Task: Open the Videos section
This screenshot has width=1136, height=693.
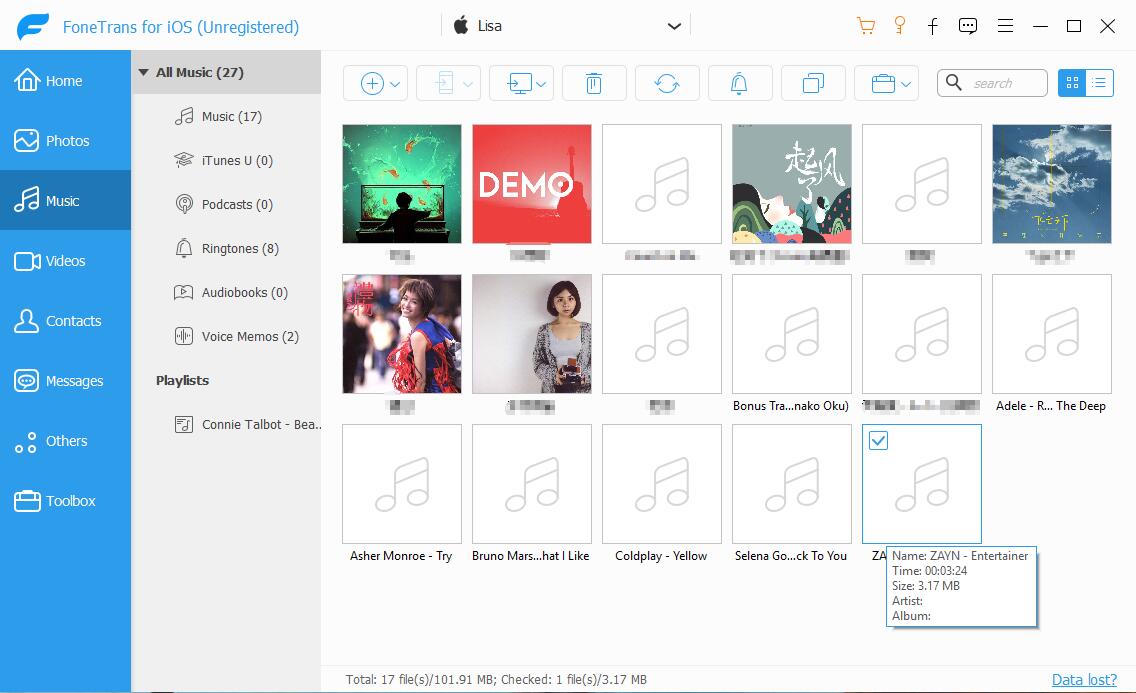Action: pyautogui.click(x=65, y=261)
